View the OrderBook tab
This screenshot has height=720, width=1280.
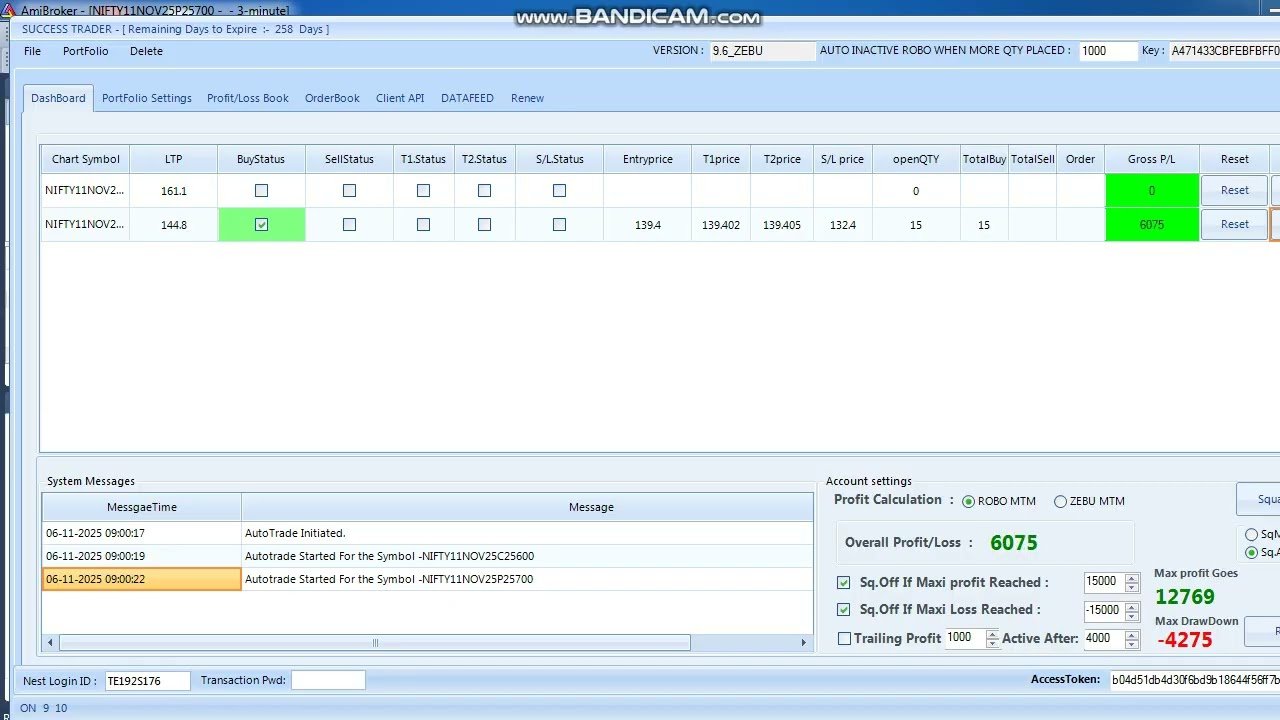pyautogui.click(x=332, y=97)
